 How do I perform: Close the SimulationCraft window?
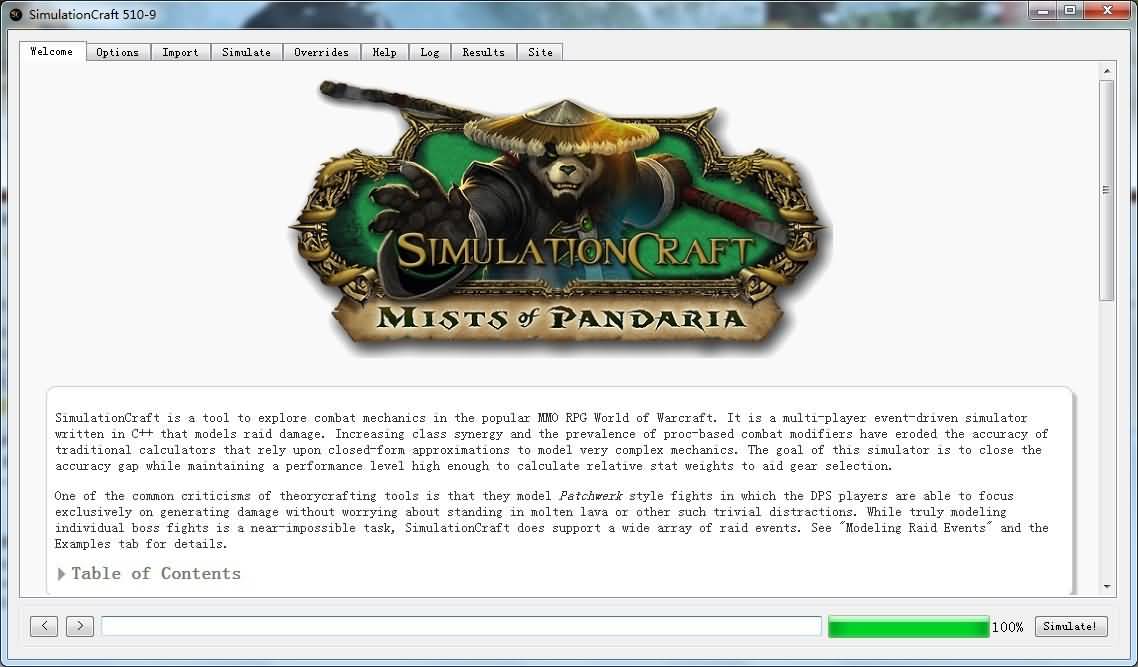pos(1108,11)
